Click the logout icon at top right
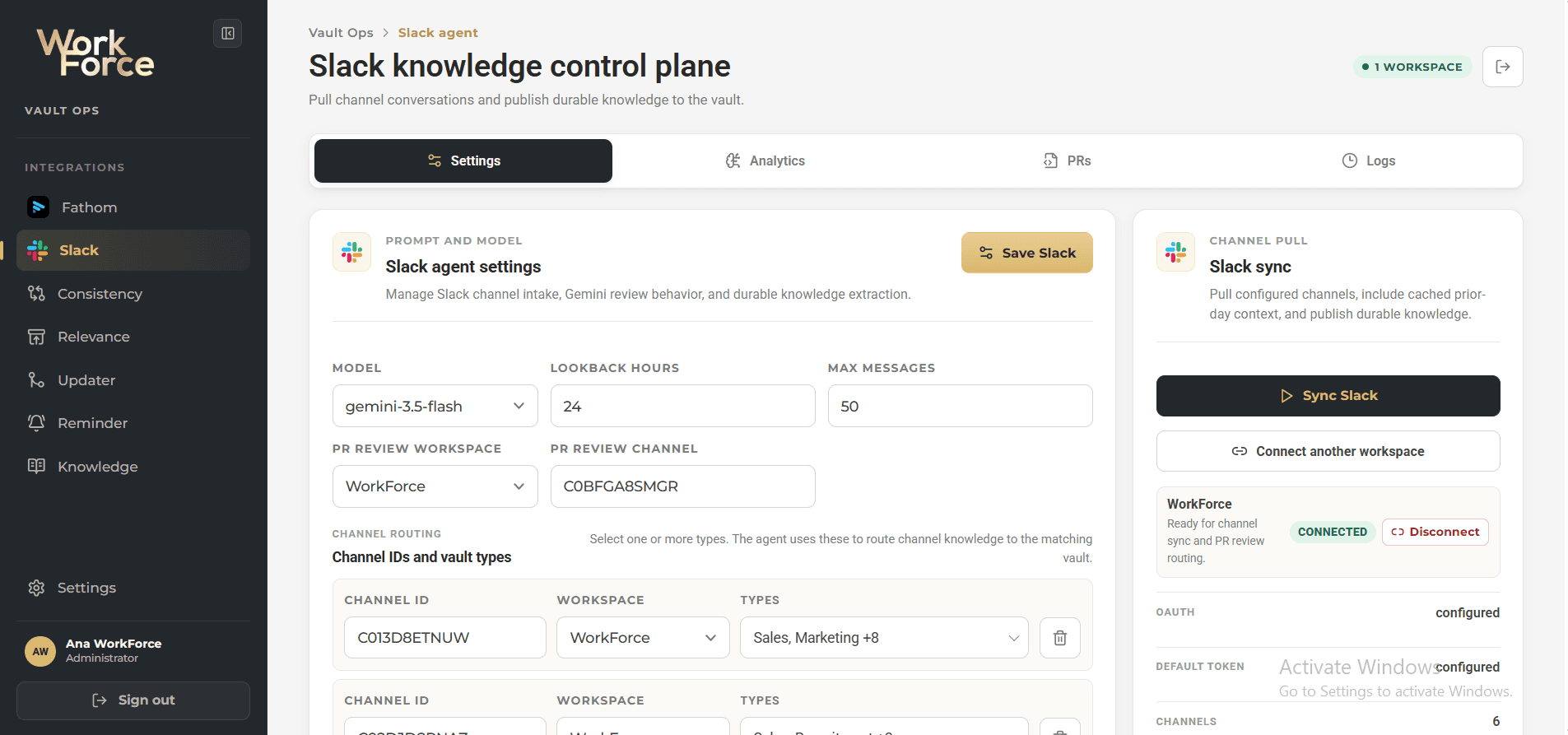Image resolution: width=1568 pixels, height=735 pixels. pyautogui.click(x=1502, y=67)
